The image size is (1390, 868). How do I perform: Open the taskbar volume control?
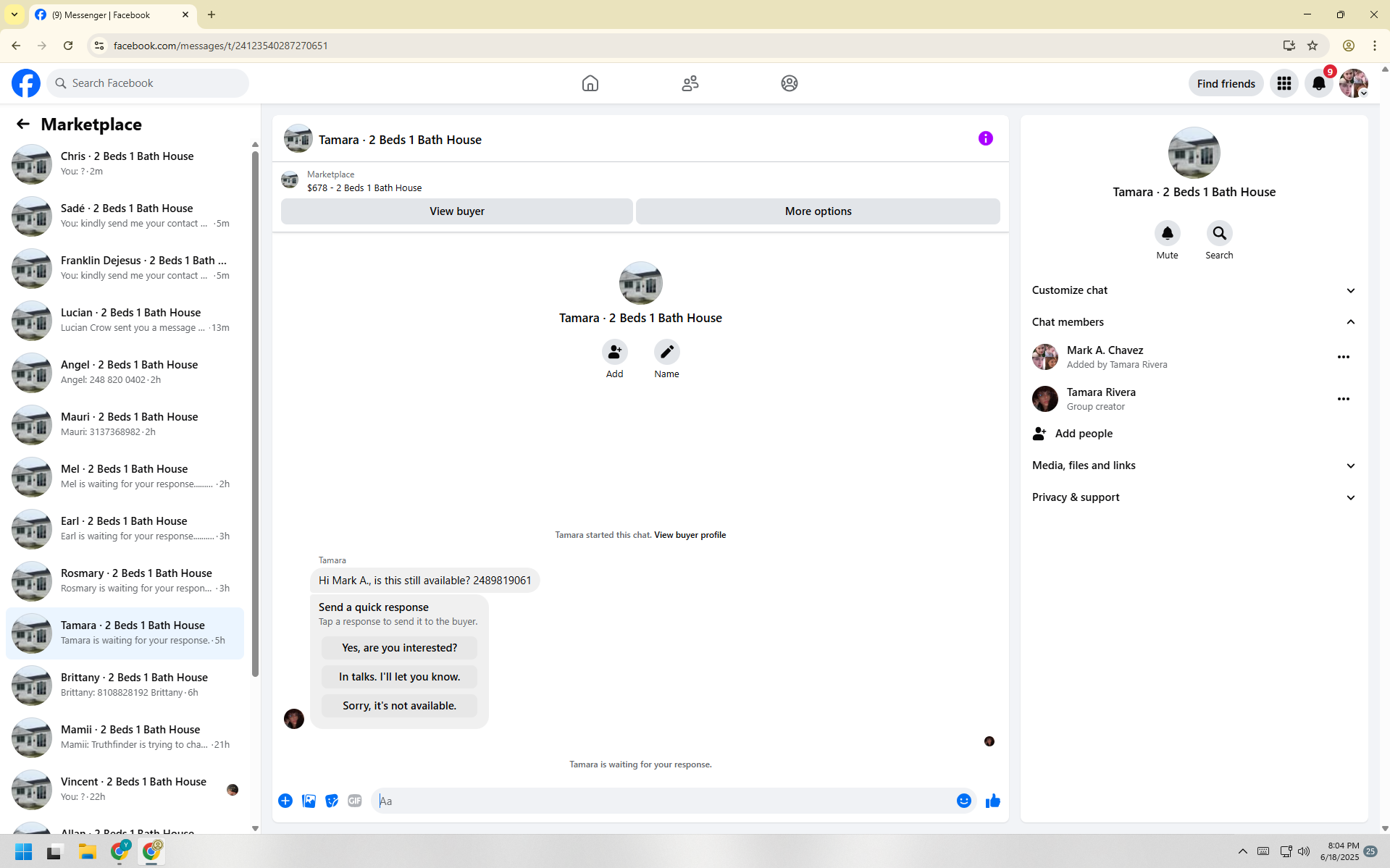1304,851
